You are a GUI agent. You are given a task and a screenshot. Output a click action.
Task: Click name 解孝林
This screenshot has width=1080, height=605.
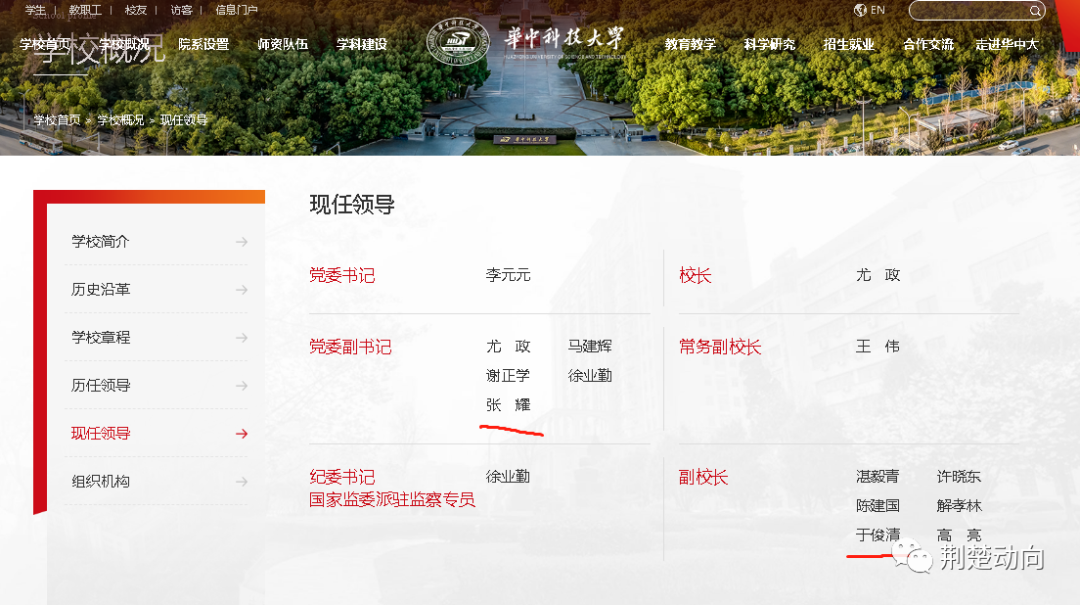click(959, 506)
